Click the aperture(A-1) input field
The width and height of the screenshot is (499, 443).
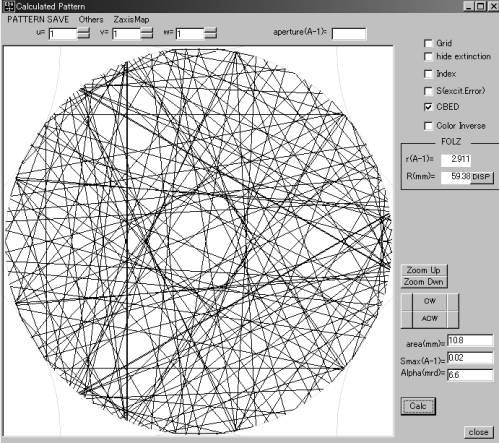(x=349, y=34)
